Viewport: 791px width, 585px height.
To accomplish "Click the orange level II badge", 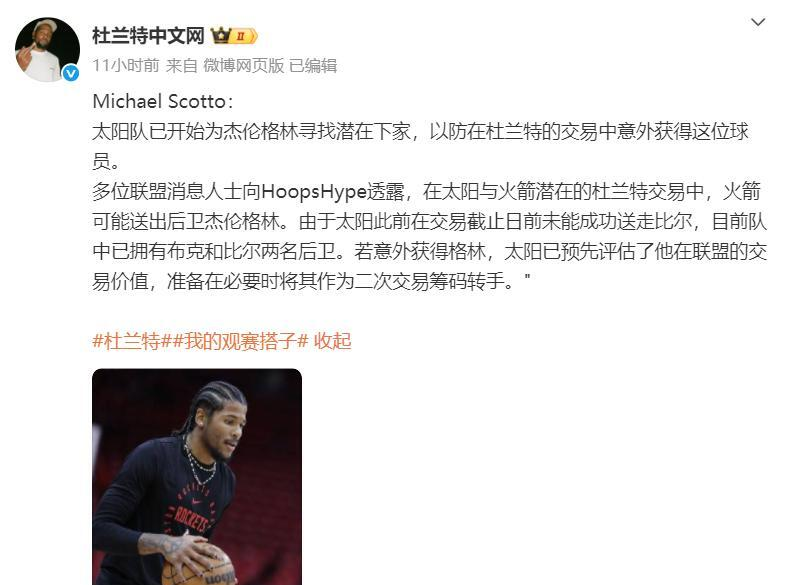I will [x=244, y=36].
